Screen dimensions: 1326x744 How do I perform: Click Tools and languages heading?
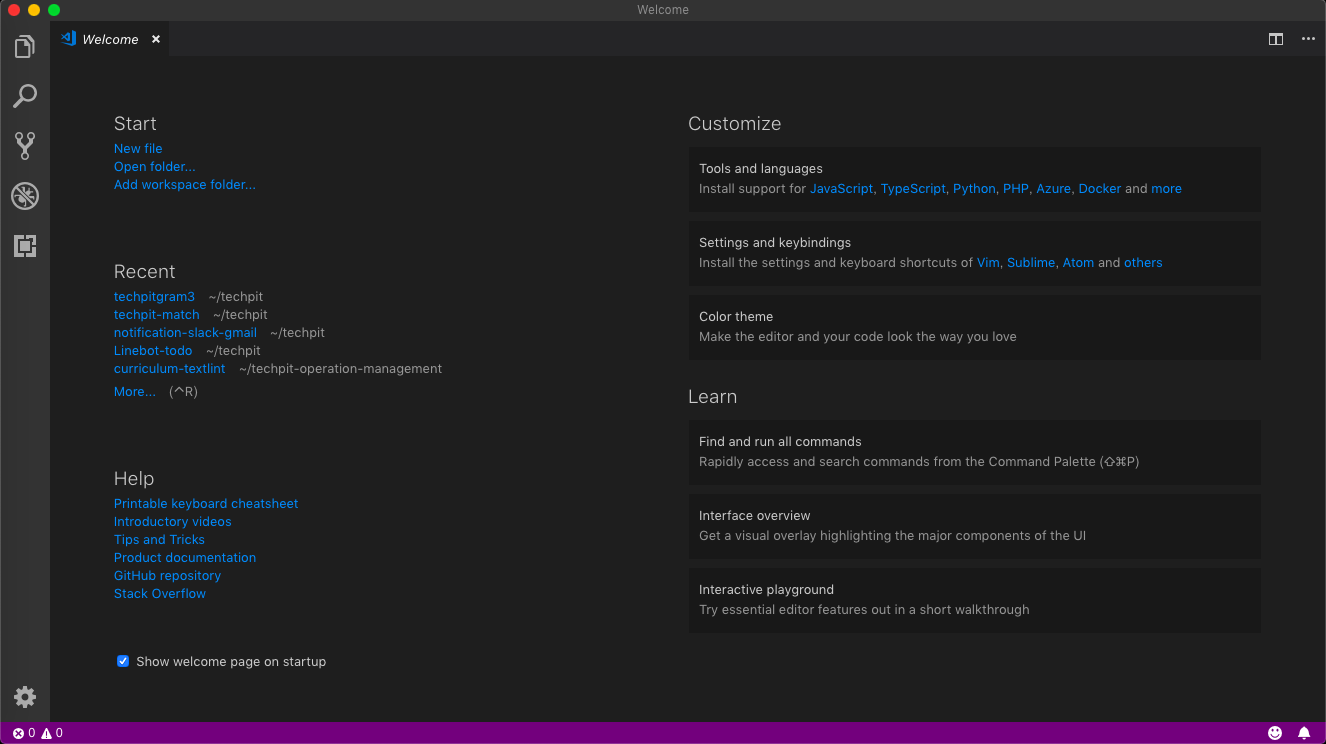click(x=761, y=168)
